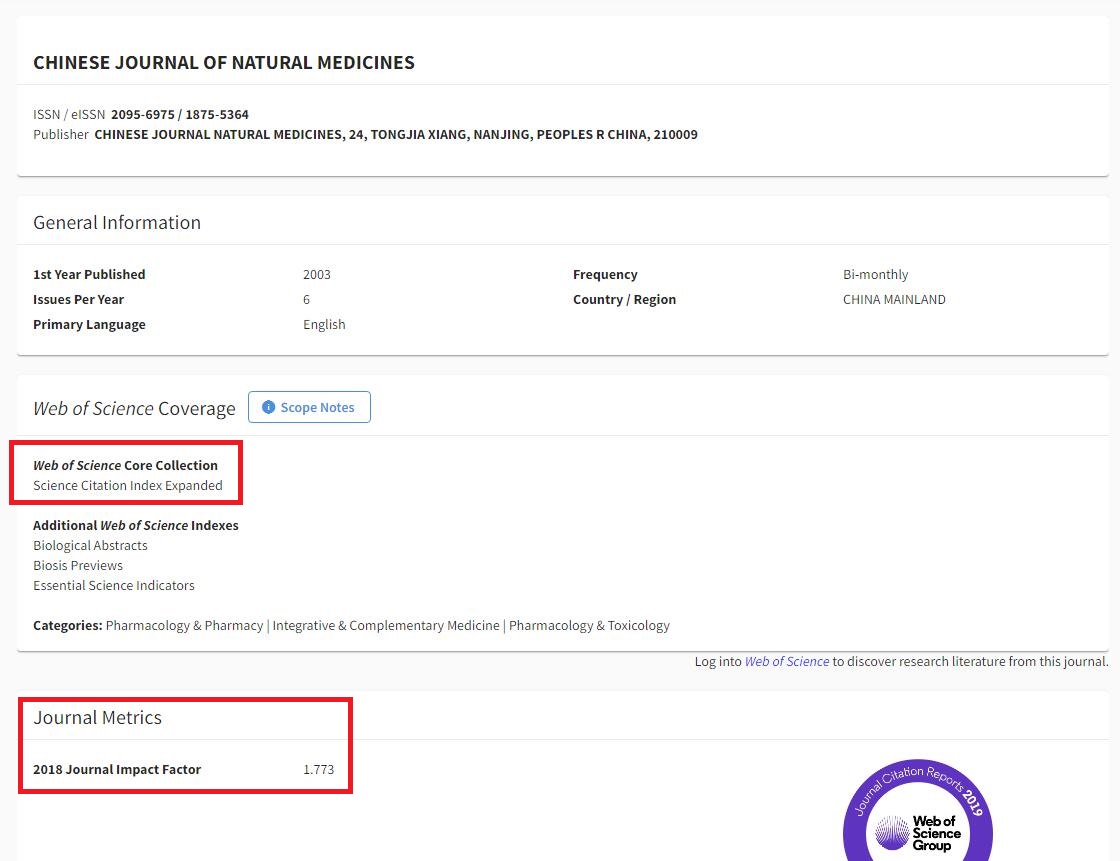Open the Scope Notes button
The height and width of the screenshot is (861, 1120).
pos(309,407)
